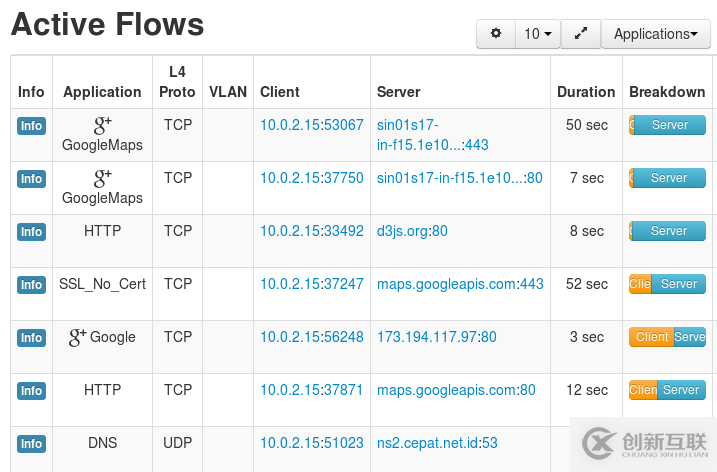Screen dimensions: 717x472
Task: Open the settings gear button
Action: 496,34
